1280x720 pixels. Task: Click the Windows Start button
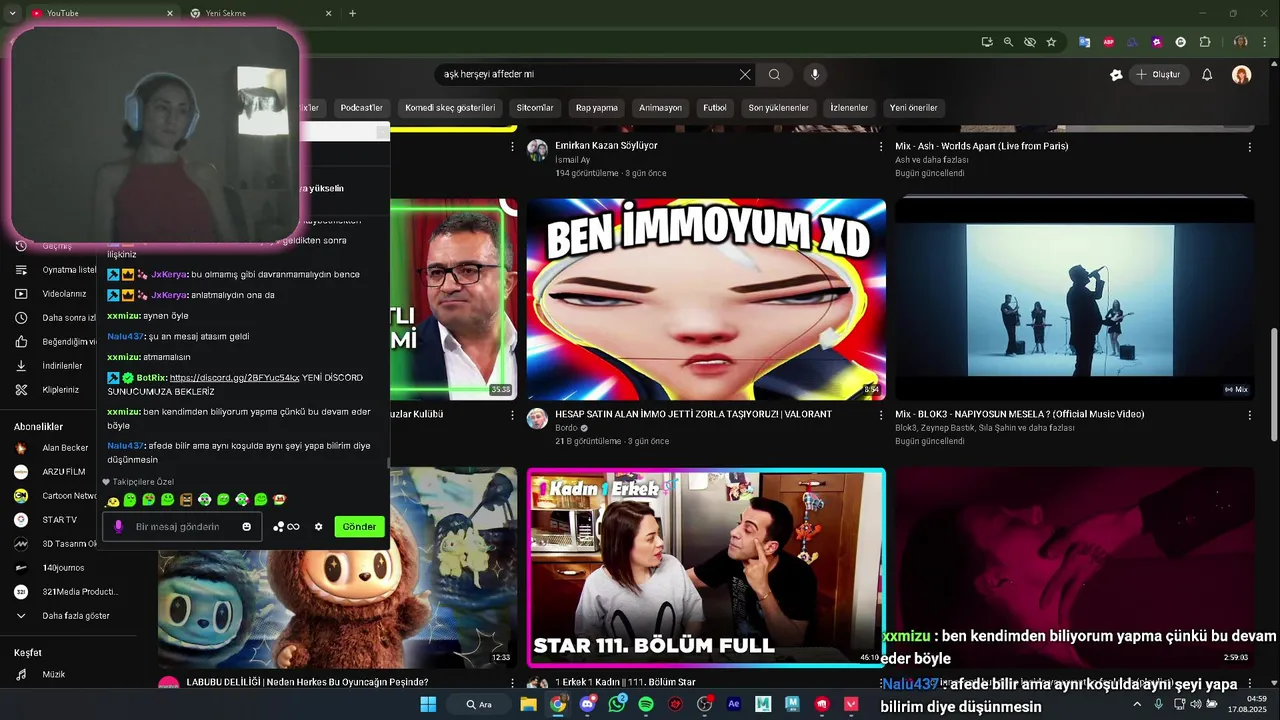[428, 704]
